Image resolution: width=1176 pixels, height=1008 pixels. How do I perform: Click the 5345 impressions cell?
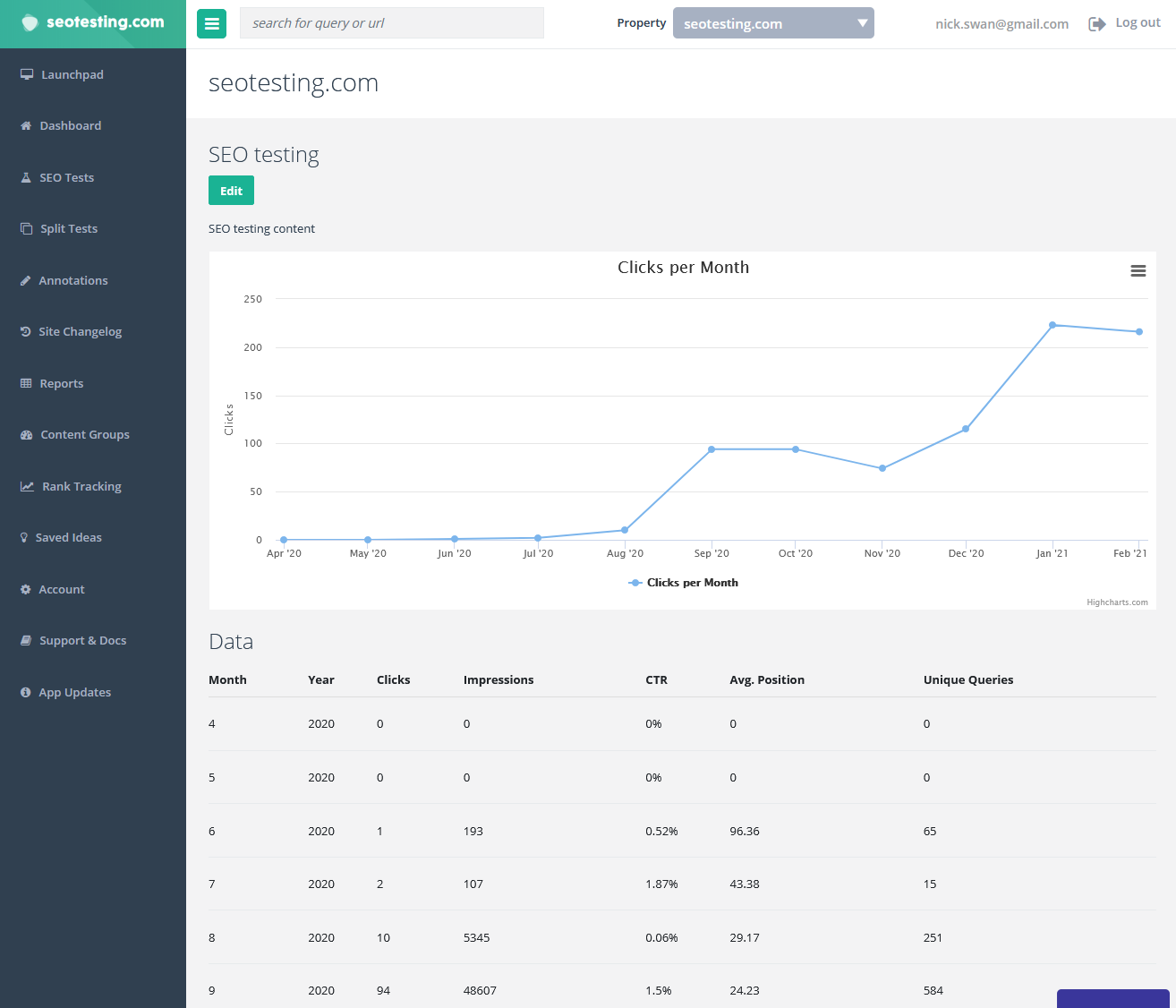coord(476,938)
